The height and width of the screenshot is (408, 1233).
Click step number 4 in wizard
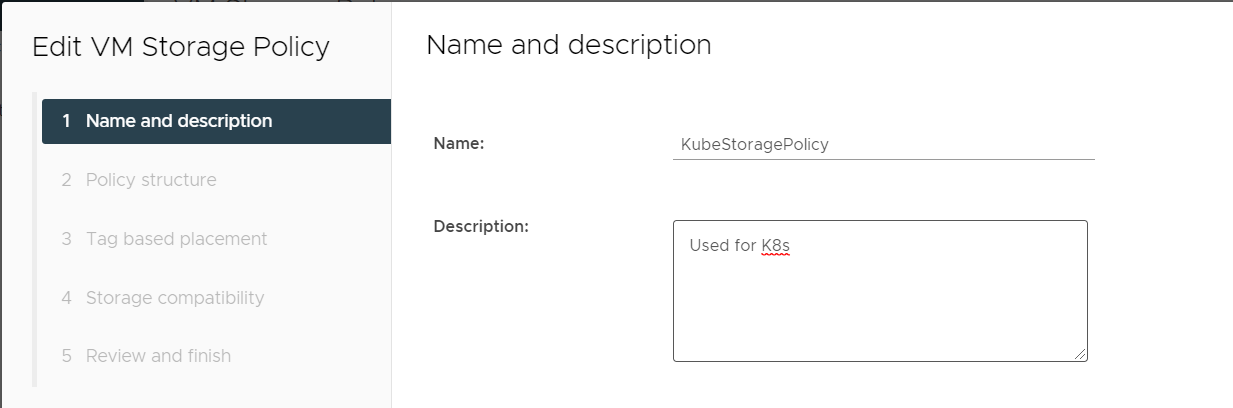(x=66, y=297)
